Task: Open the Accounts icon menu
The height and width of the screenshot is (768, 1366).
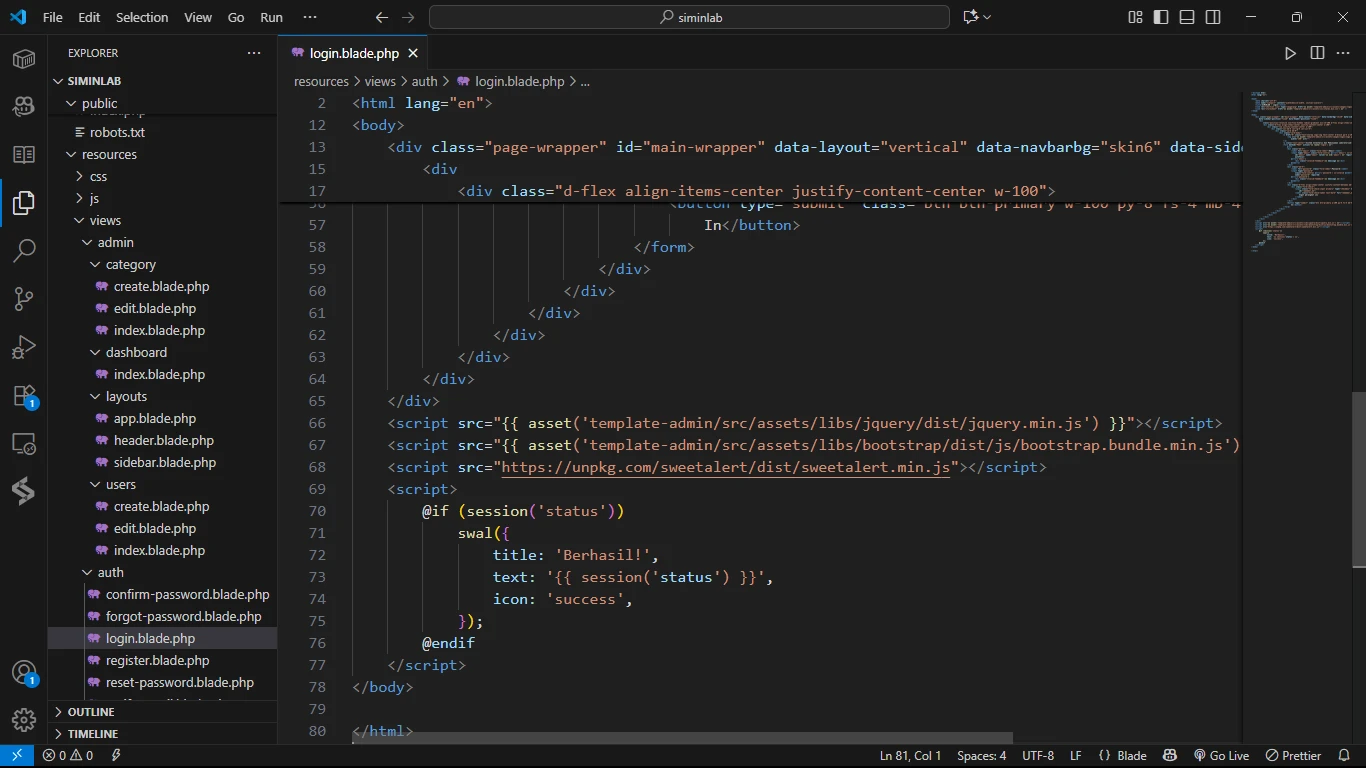Action: pos(24,673)
